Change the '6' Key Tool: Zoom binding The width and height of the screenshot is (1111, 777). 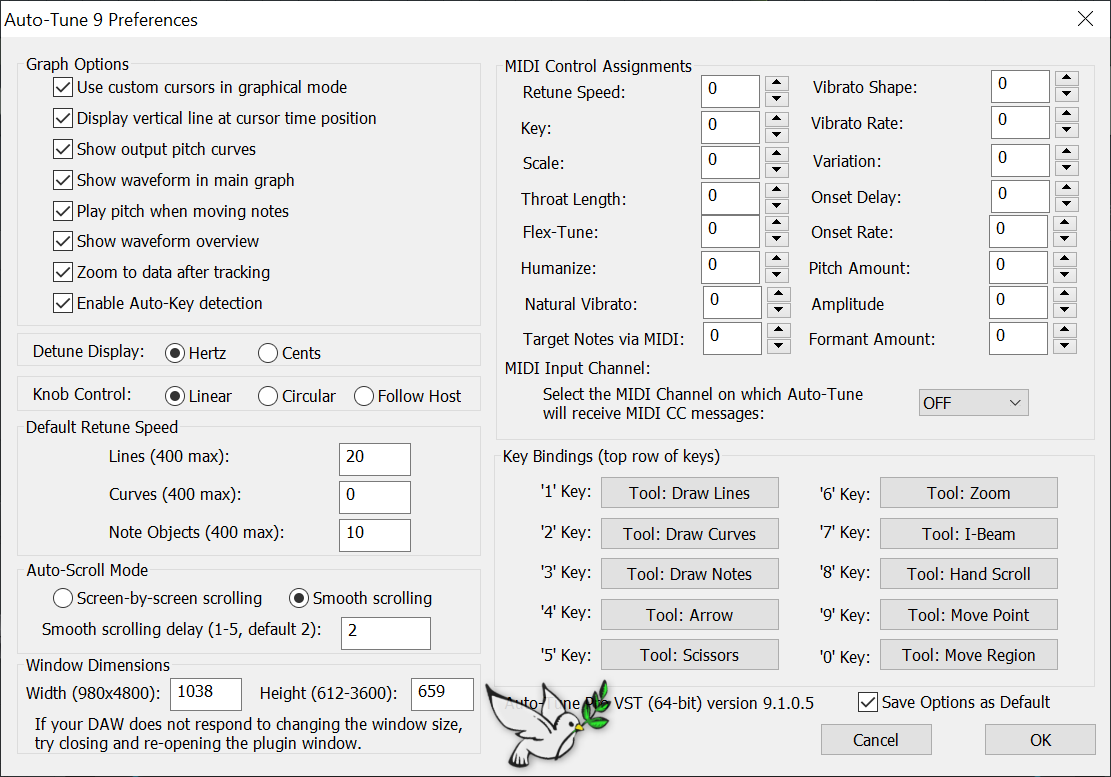click(x=969, y=493)
